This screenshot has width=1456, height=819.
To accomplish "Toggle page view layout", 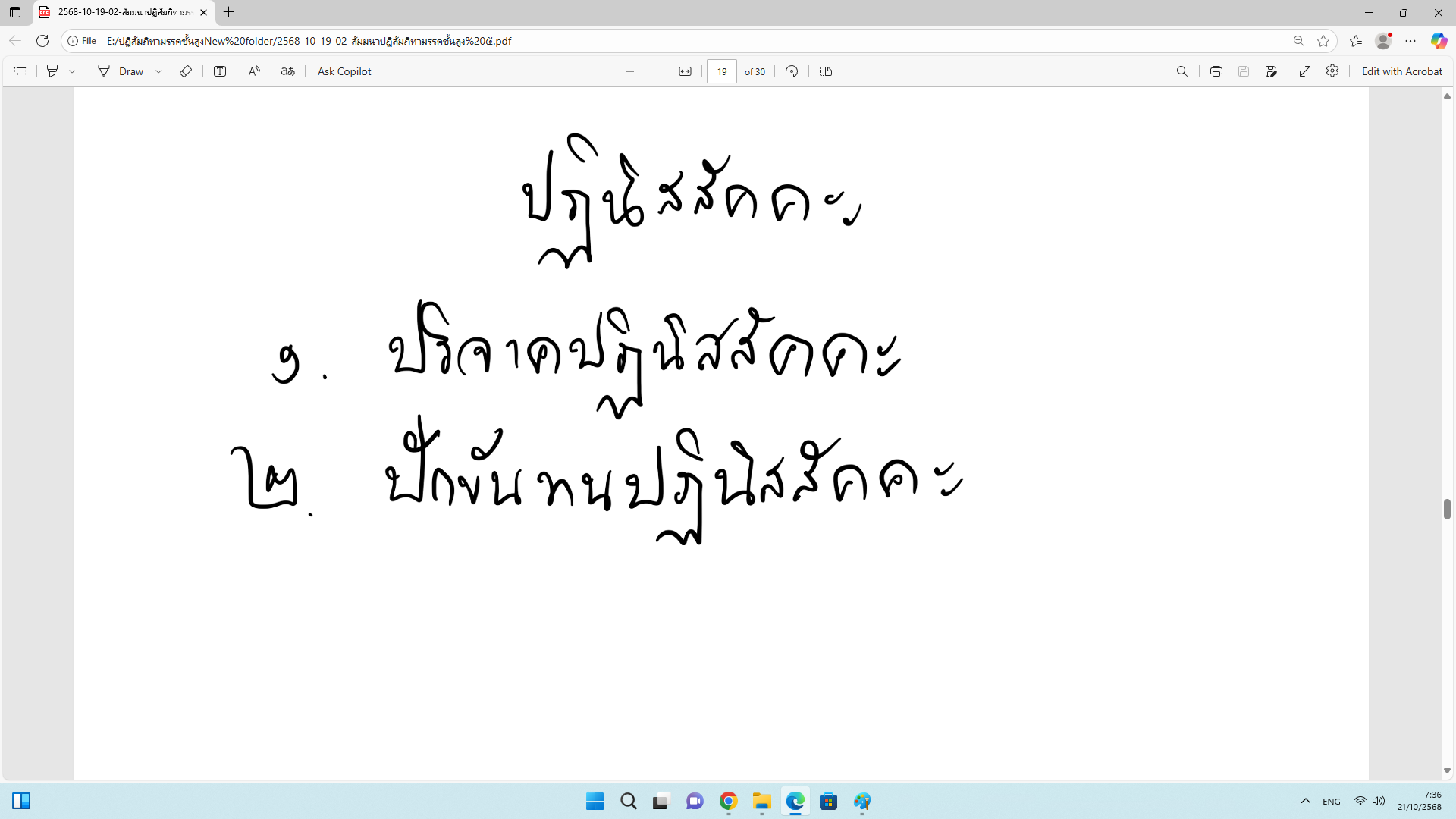I will click(826, 71).
